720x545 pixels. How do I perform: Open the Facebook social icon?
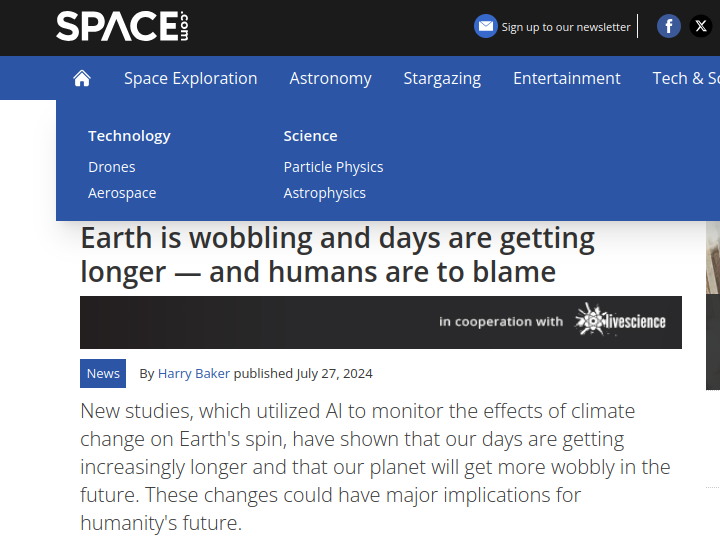(x=669, y=27)
